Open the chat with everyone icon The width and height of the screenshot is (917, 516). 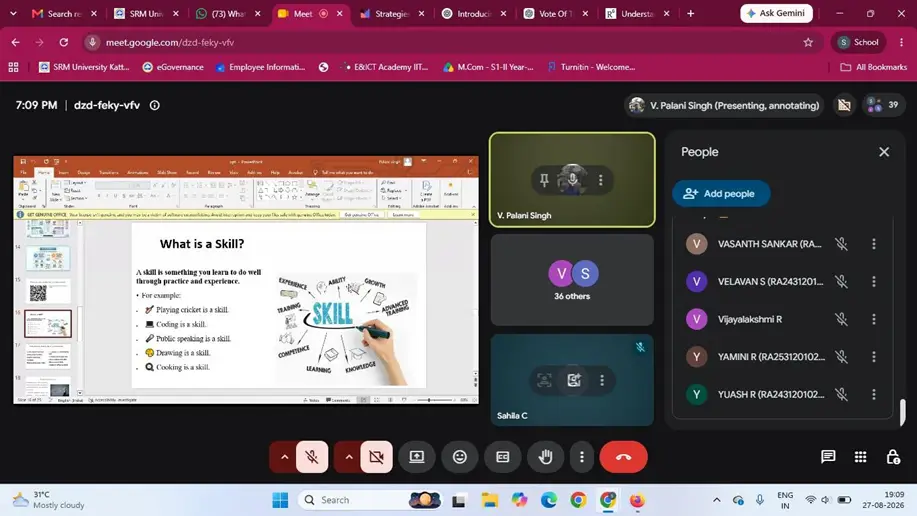[x=828, y=456]
